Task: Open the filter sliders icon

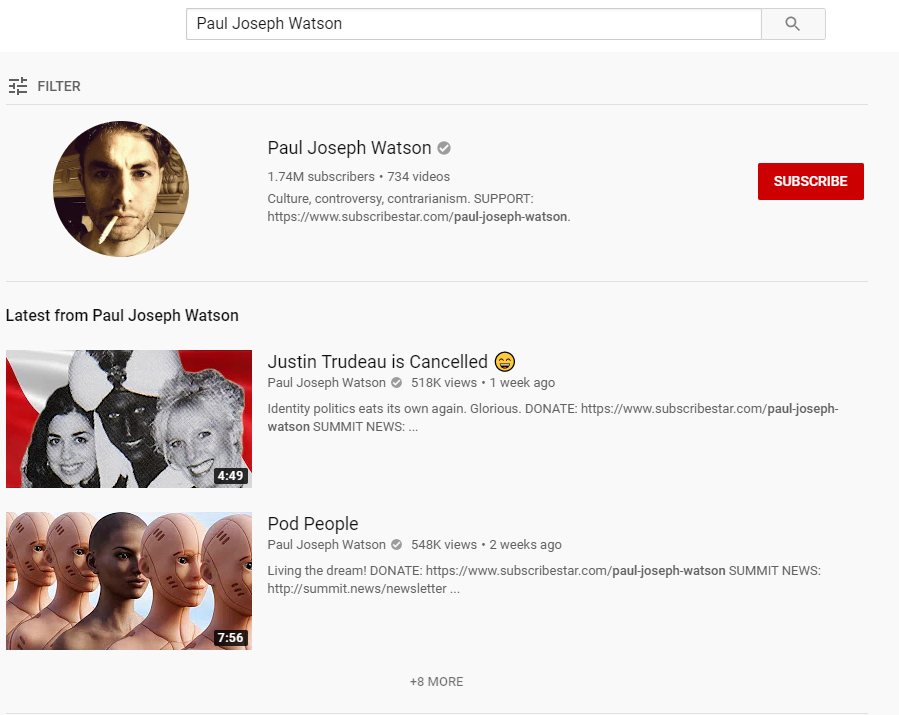Action: [18, 86]
